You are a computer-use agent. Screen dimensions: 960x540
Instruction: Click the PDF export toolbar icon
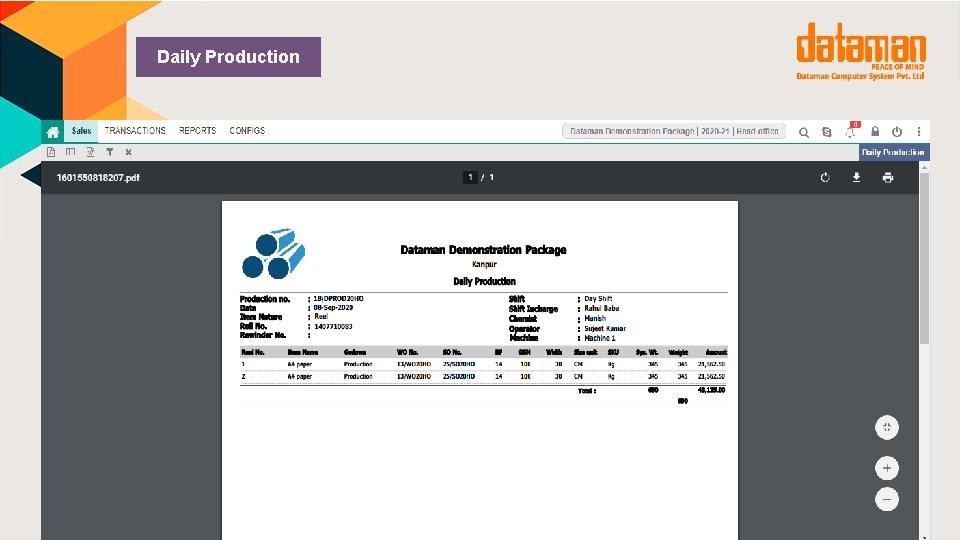(x=51, y=152)
